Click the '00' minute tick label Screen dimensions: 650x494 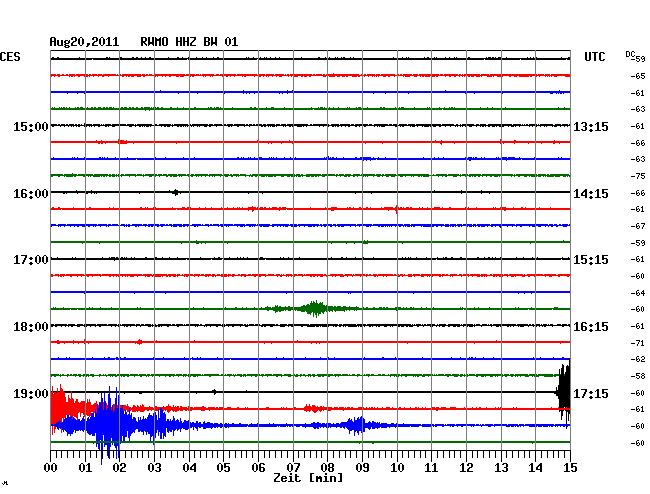coord(51,467)
